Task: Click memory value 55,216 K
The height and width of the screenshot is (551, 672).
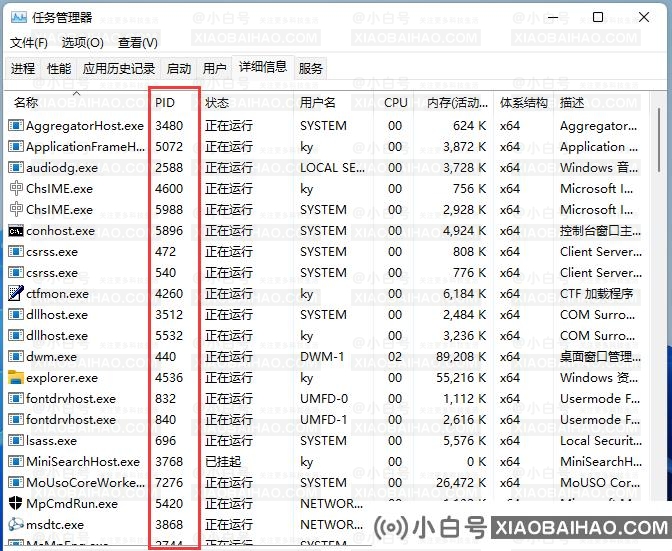Action: (x=461, y=377)
